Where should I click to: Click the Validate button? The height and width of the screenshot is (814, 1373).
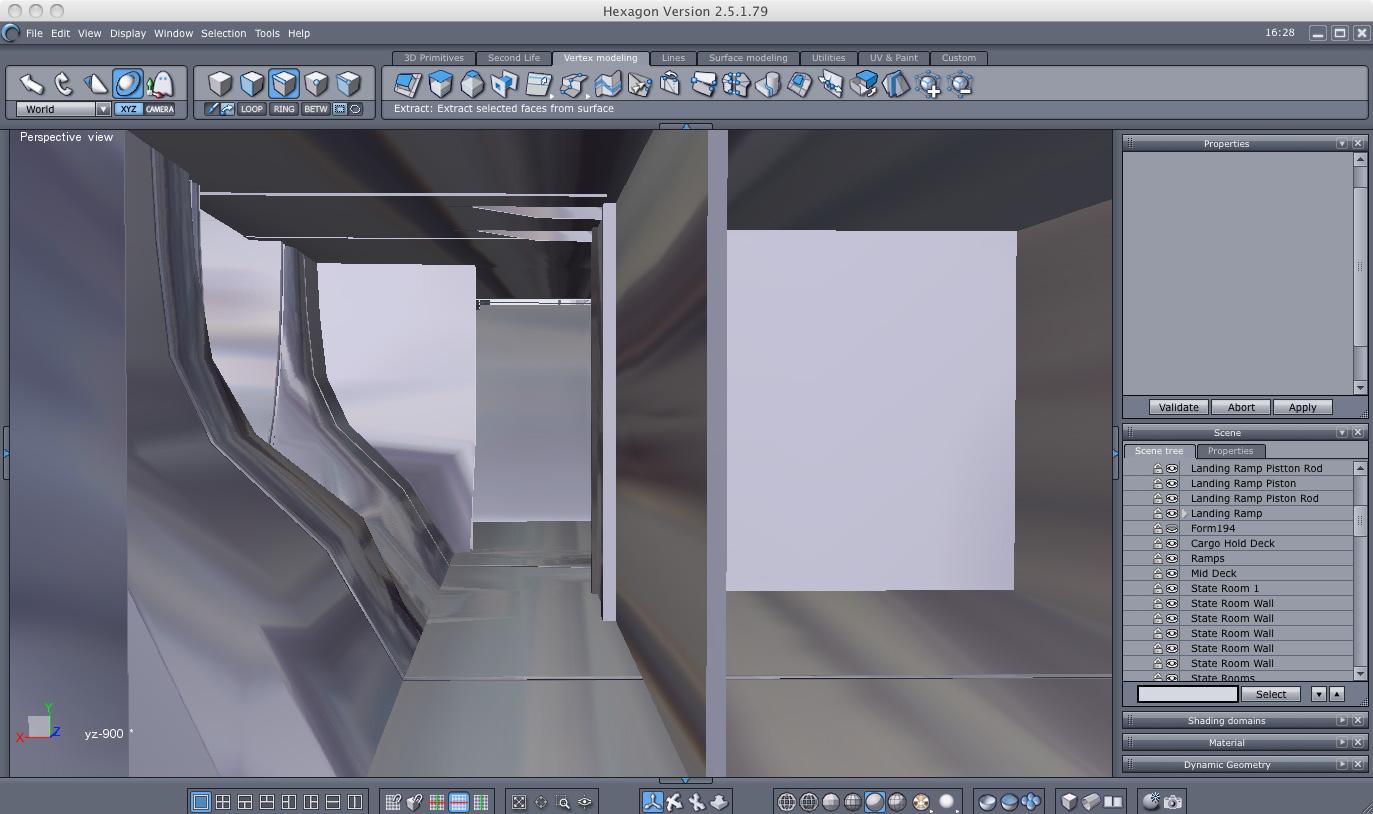click(x=1179, y=408)
